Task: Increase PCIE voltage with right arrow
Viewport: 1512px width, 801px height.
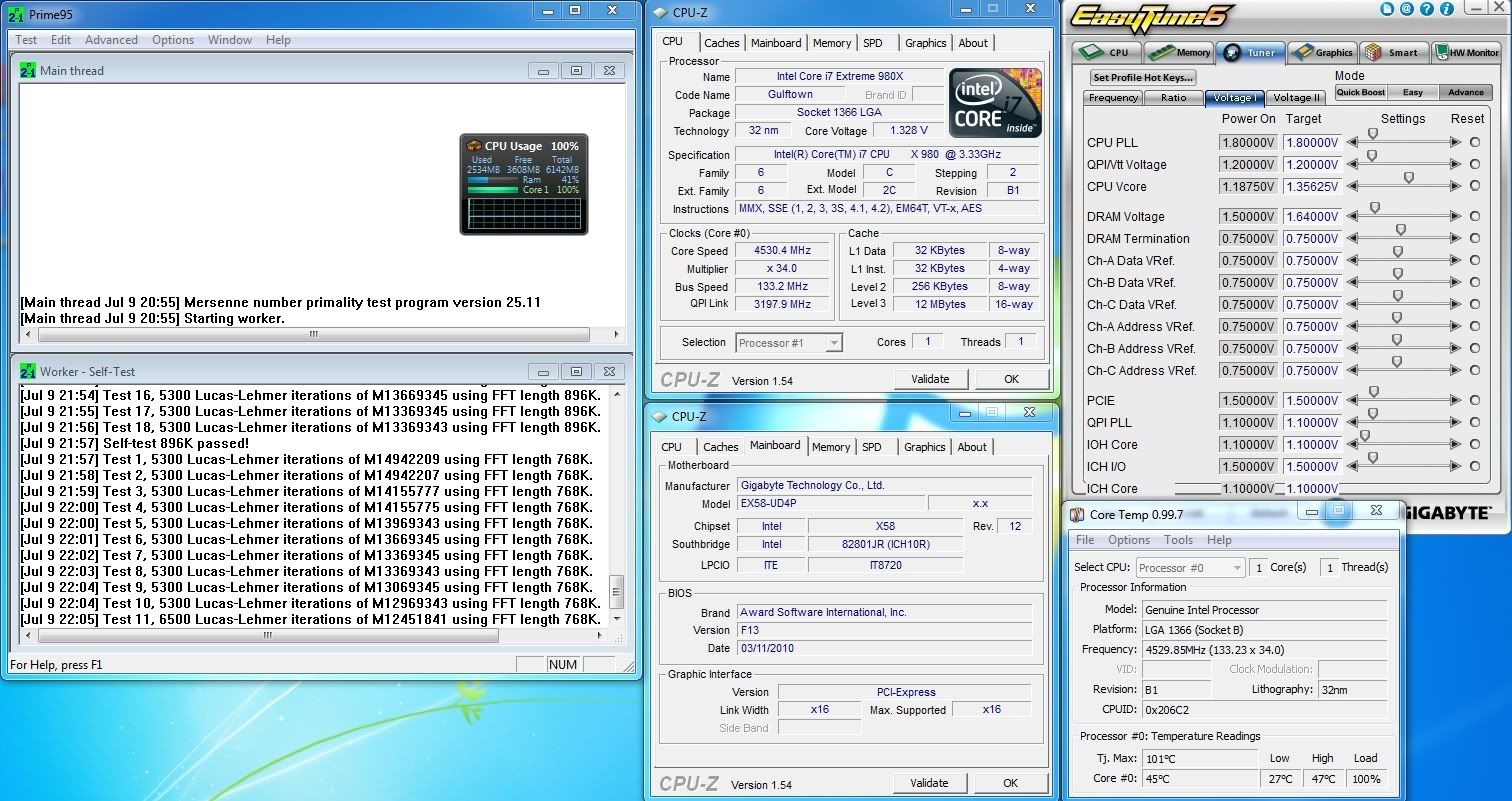Action: tap(1457, 400)
